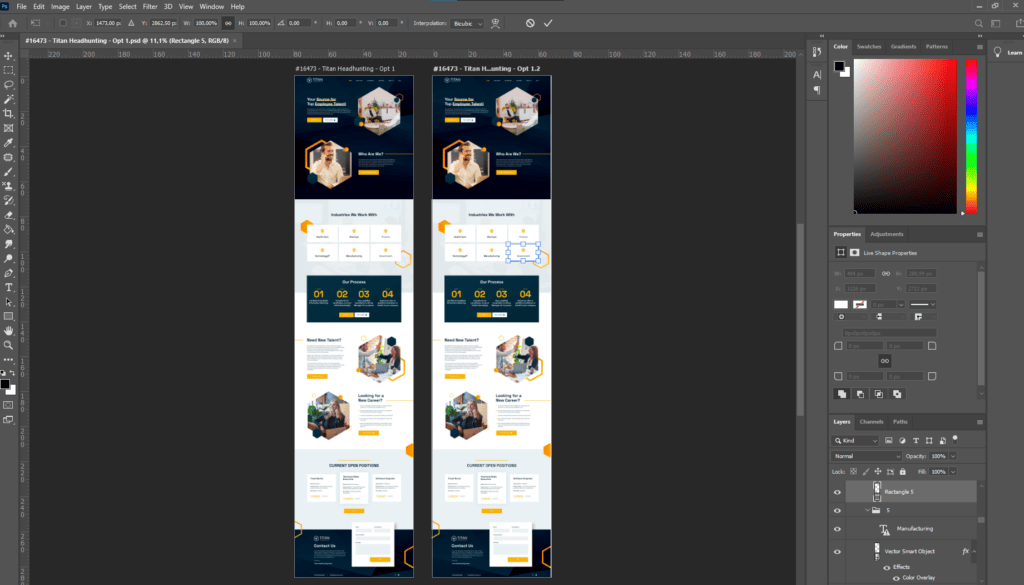Open the Filter menu
This screenshot has width=1024, height=585.
click(x=150, y=6)
